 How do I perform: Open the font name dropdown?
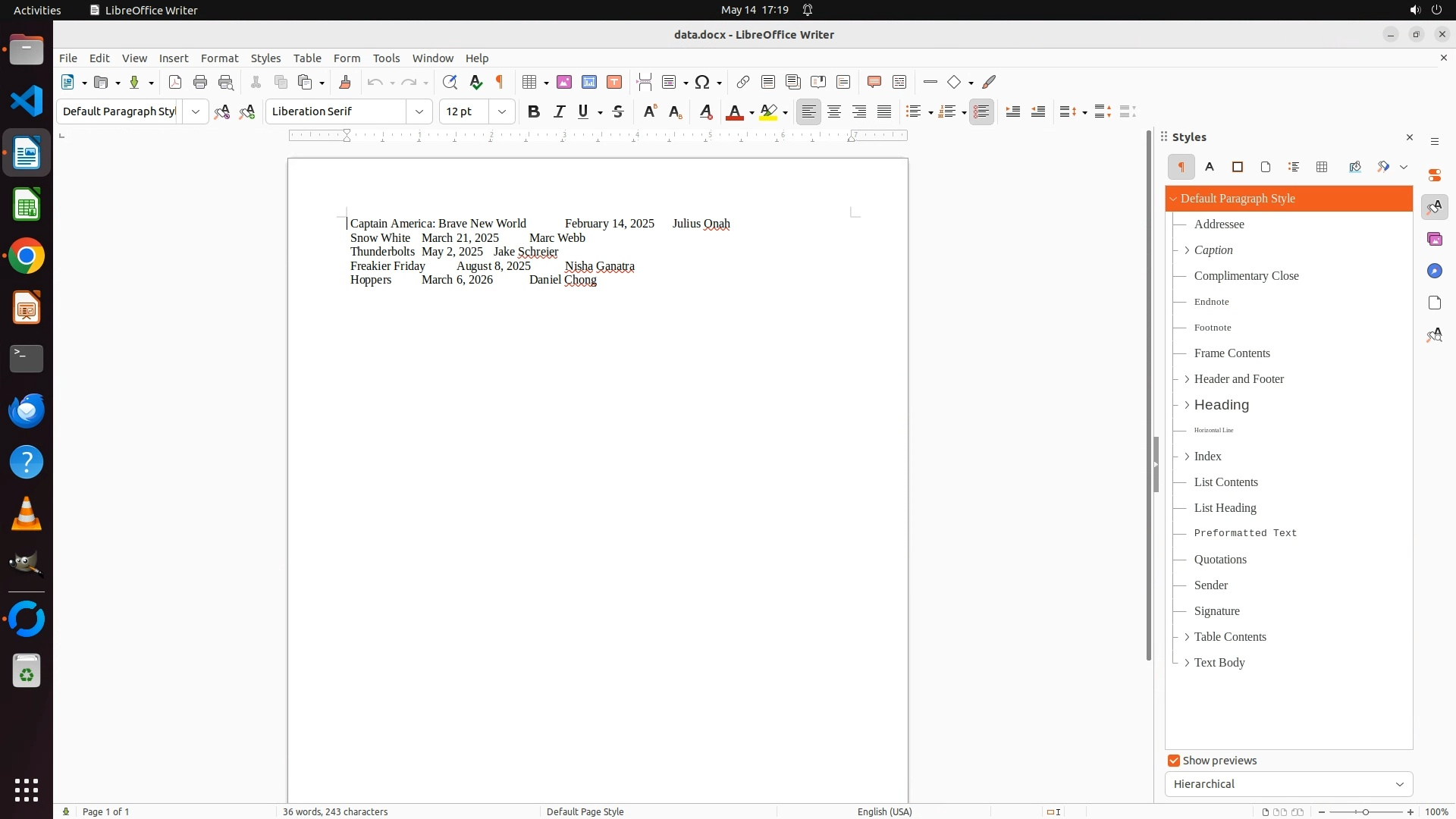coord(419,111)
